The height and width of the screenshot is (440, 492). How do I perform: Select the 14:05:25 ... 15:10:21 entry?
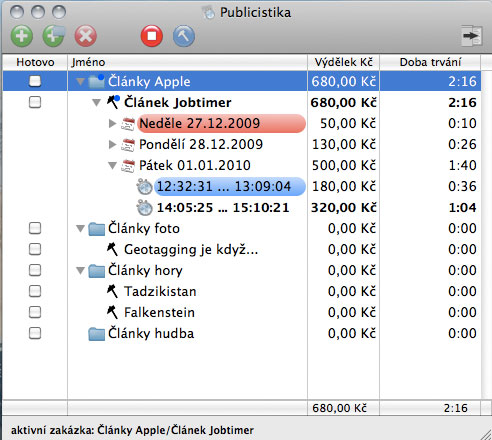tap(223, 207)
